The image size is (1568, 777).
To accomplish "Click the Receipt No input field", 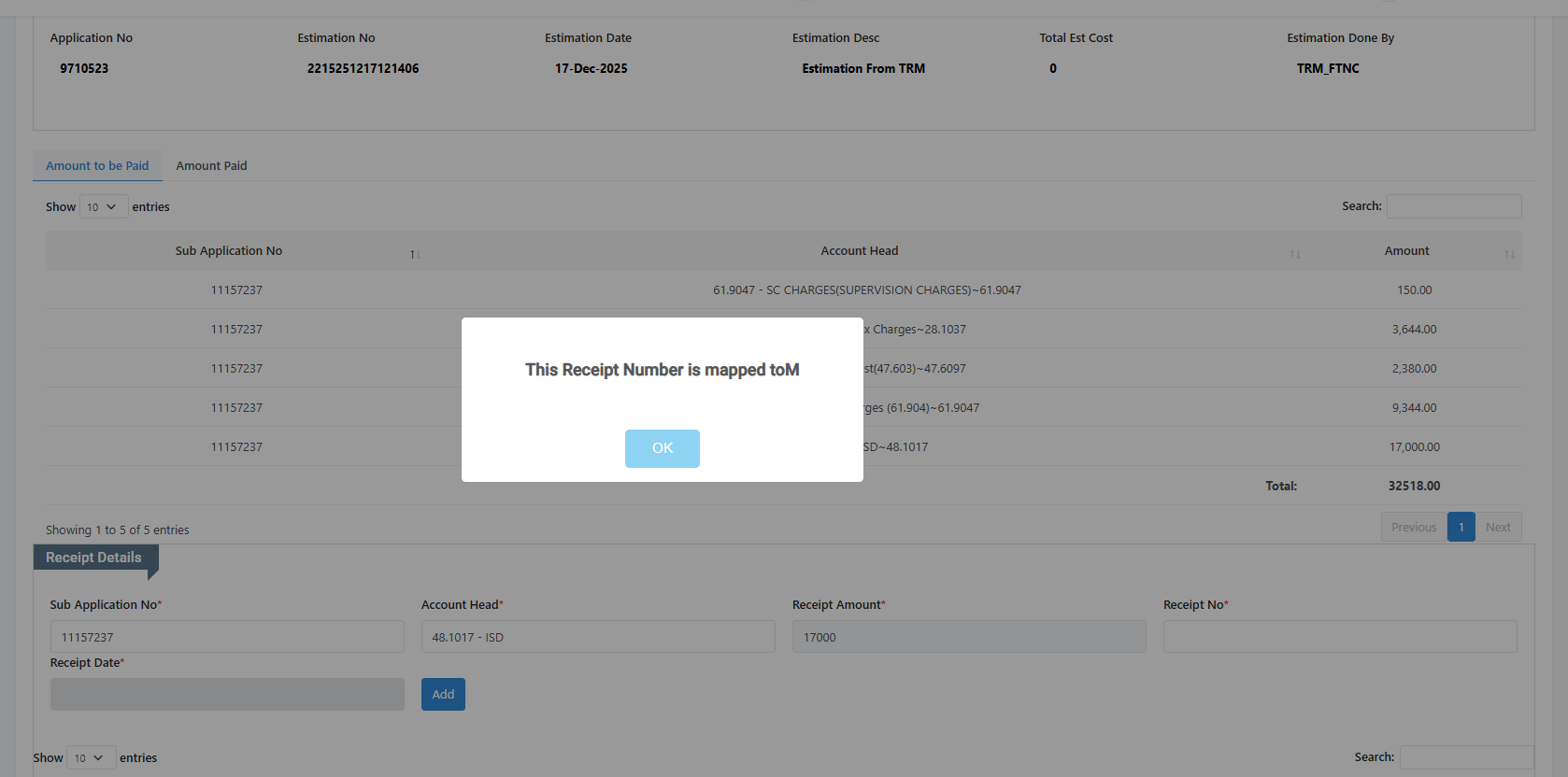I will [1339, 637].
